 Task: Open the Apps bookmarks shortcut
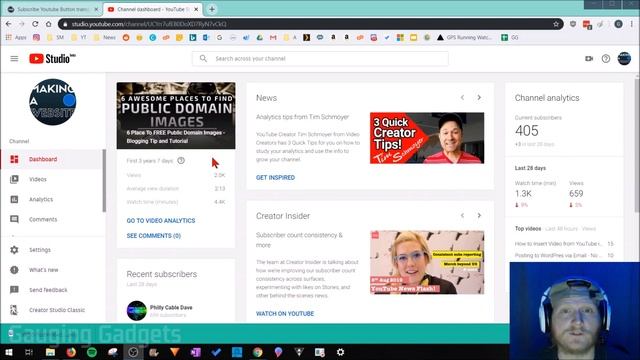click(x=16, y=38)
